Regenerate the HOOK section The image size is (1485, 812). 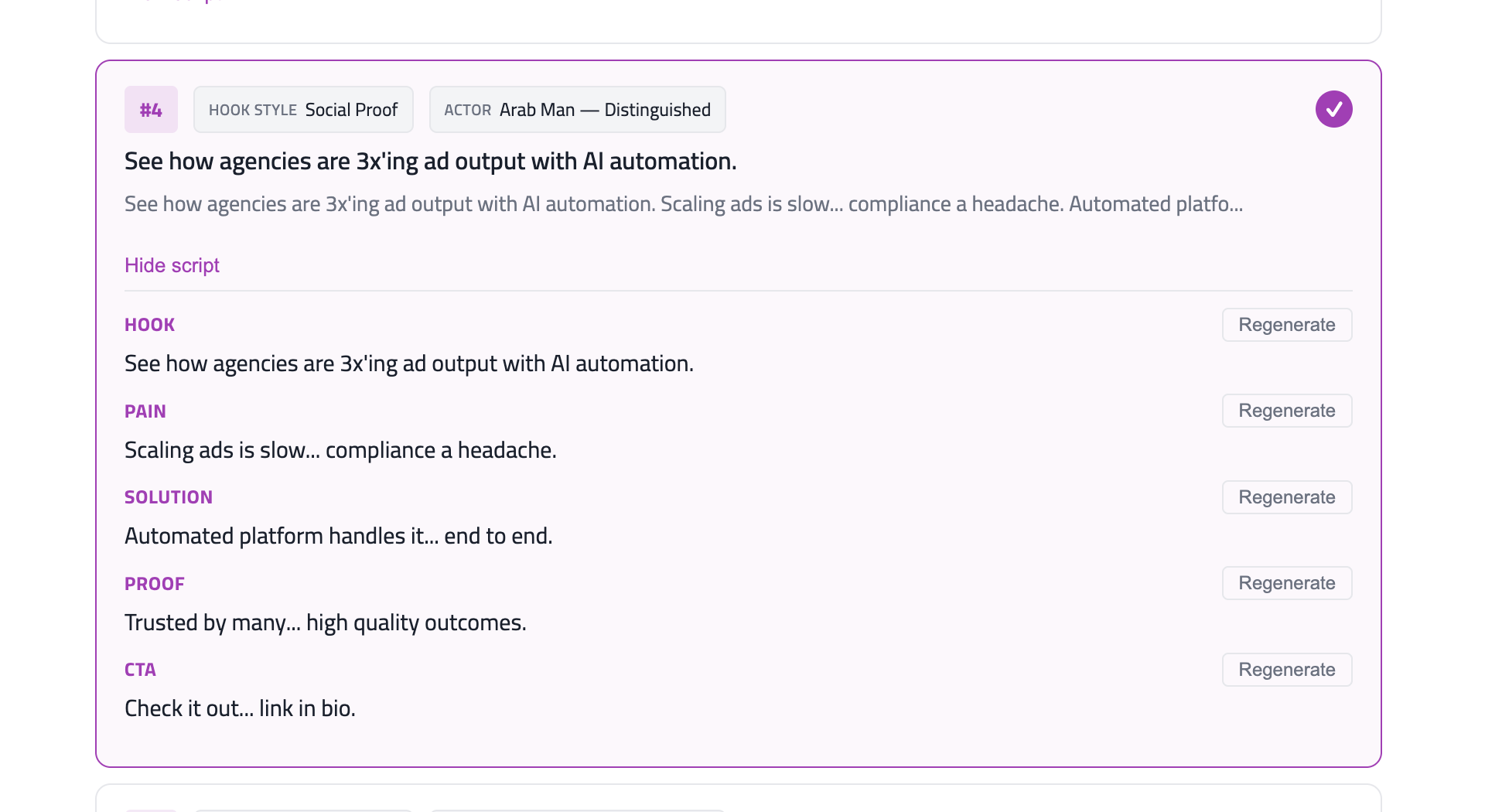[x=1286, y=325]
